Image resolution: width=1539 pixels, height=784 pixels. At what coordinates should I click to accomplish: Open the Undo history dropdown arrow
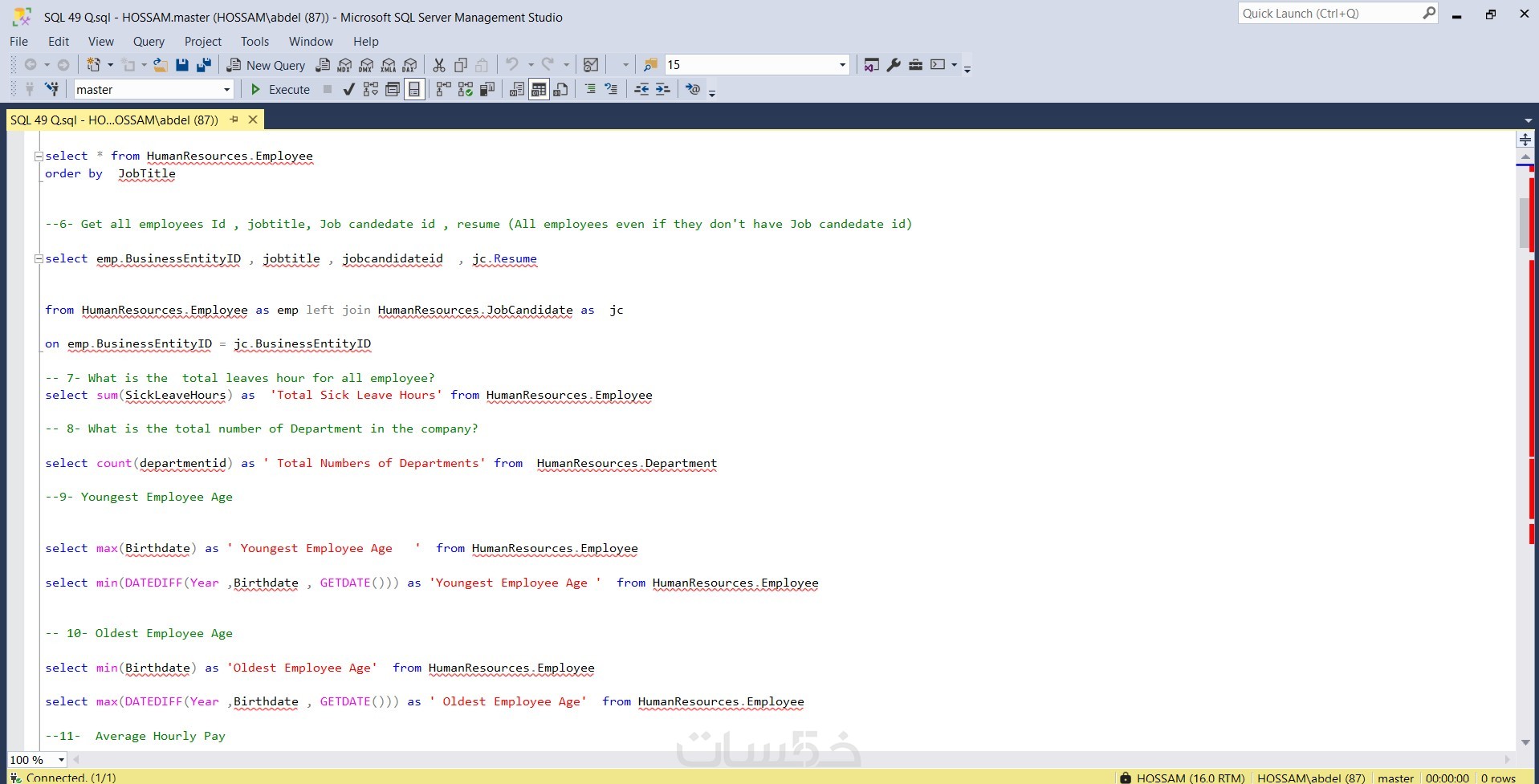pos(530,65)
